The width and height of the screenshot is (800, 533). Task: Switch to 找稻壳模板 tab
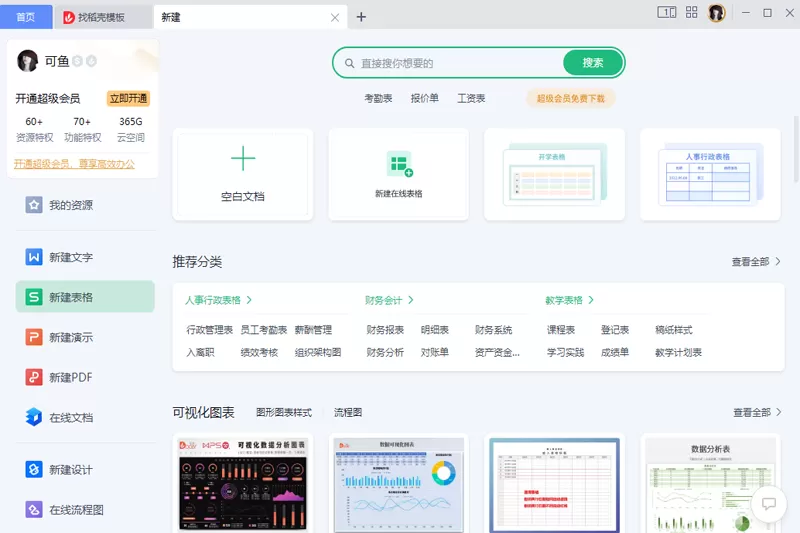click(x=103, y=17)
